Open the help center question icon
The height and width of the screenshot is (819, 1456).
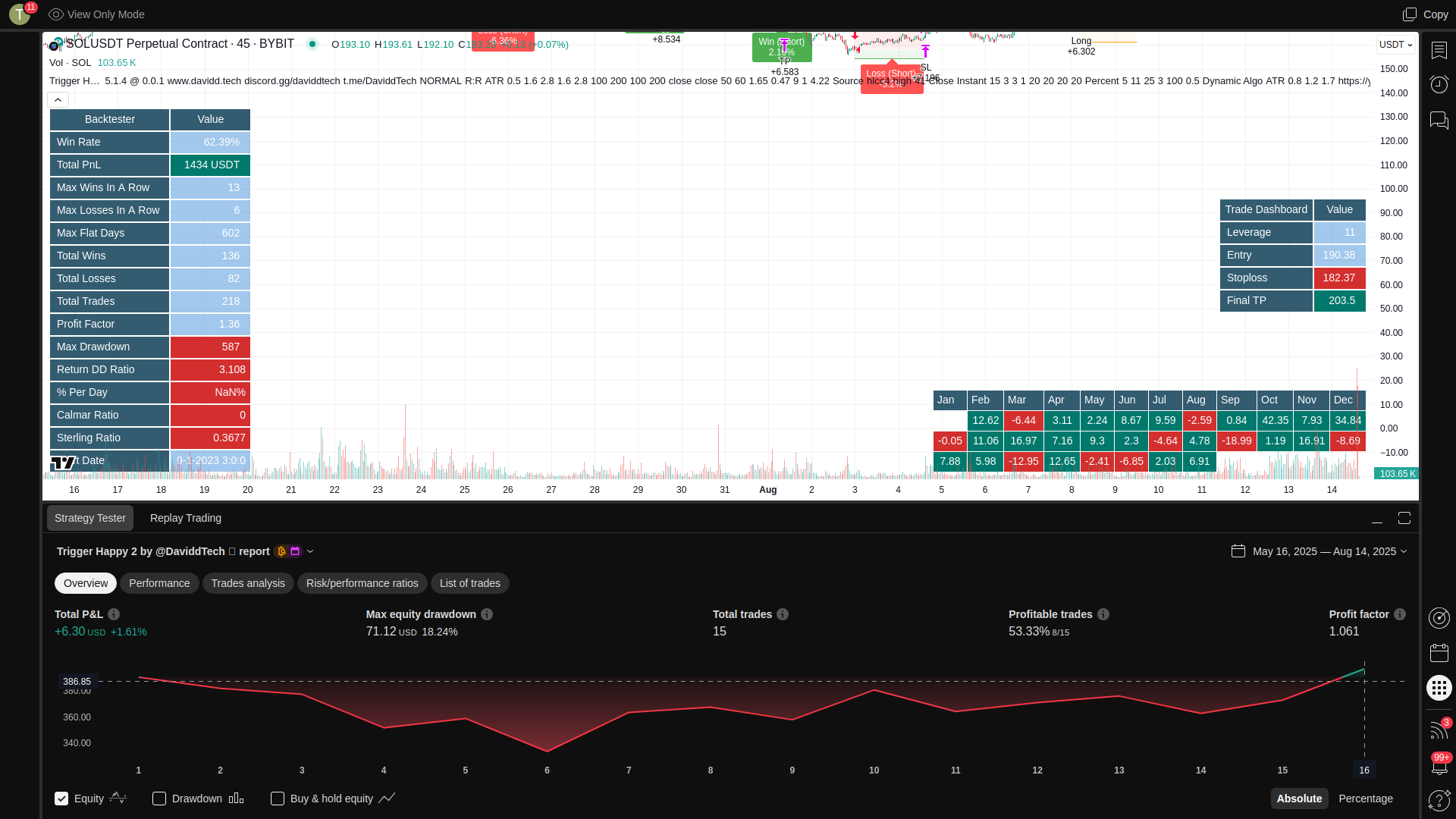coord(1439,800)
